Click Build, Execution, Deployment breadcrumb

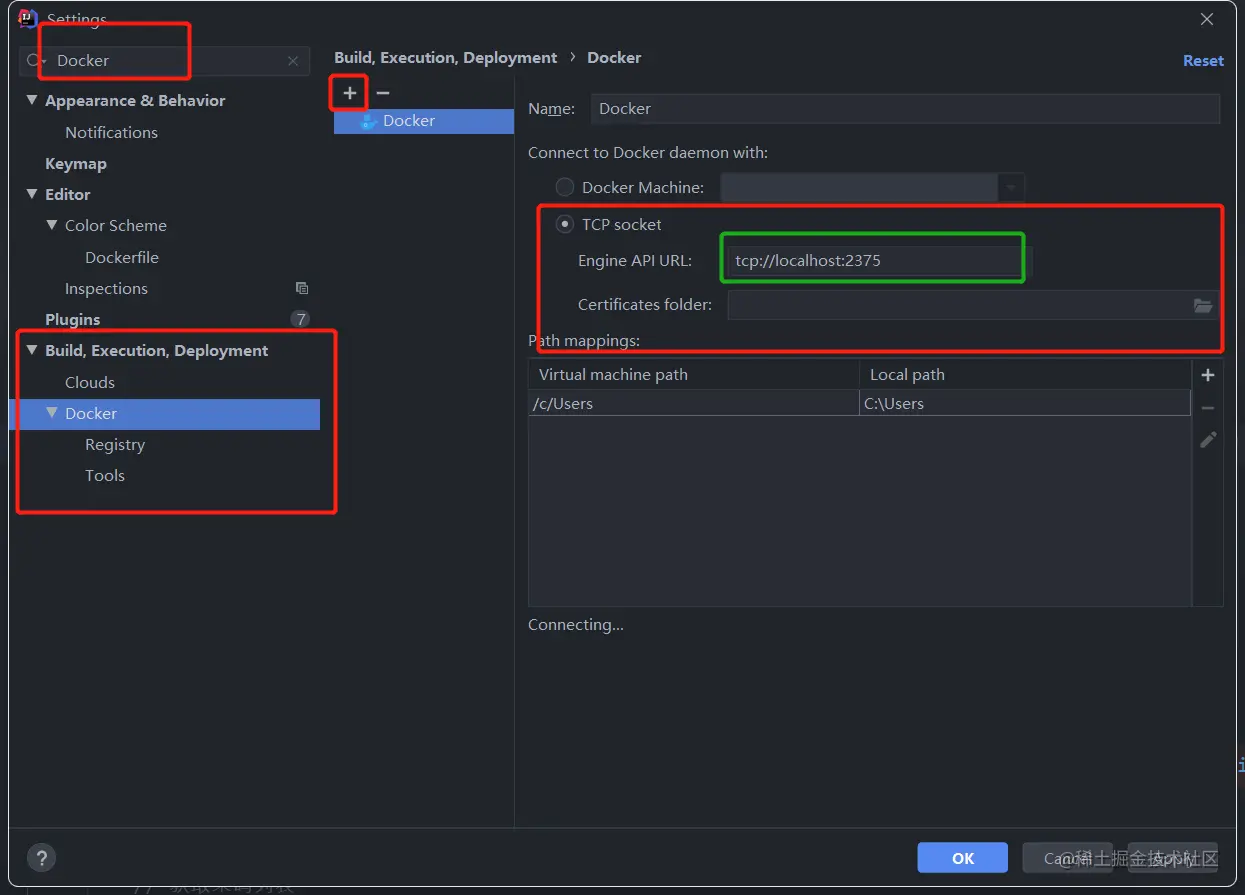click(446, 57)
